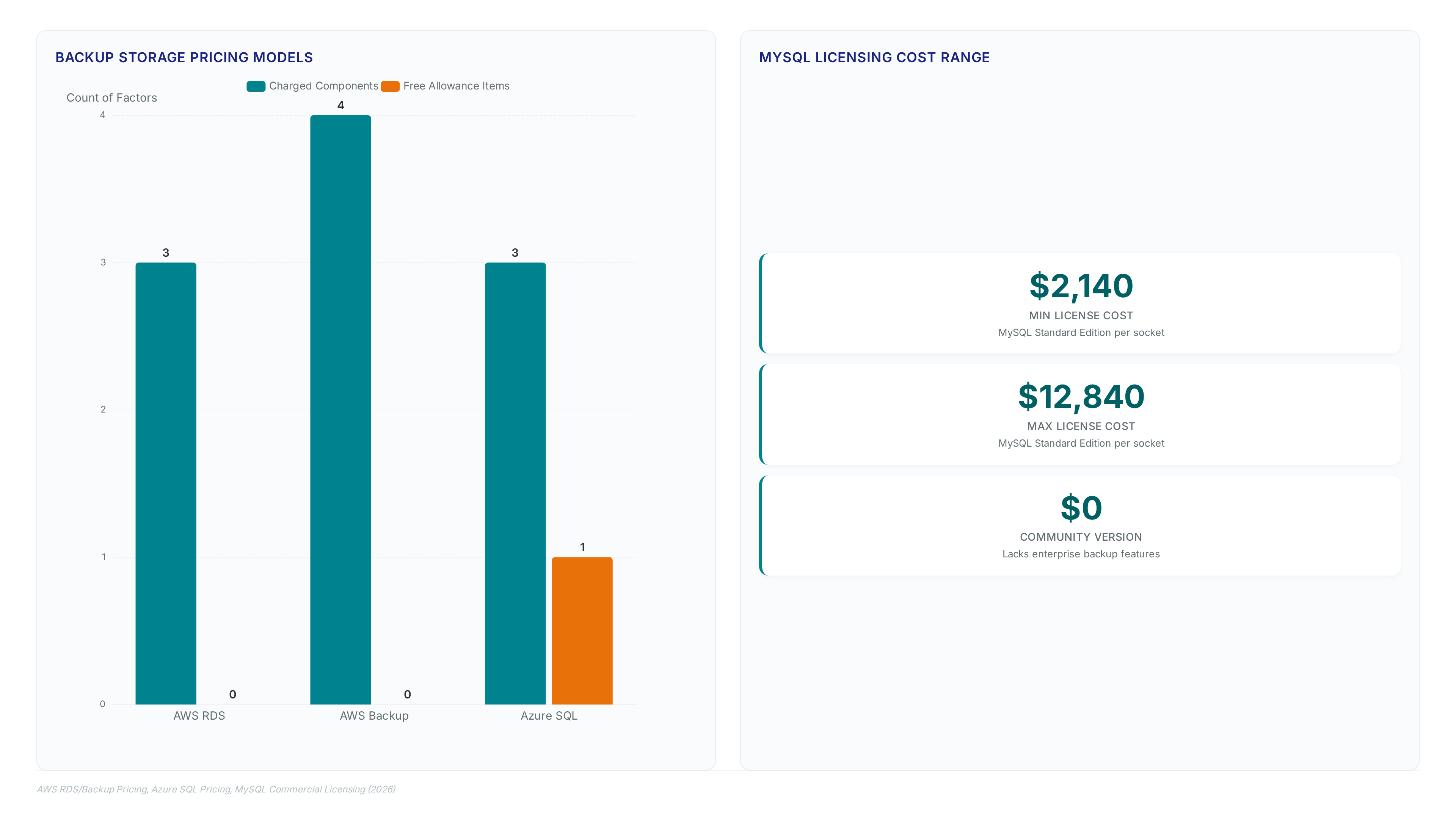
Task: Click the y-axis tick label 4
Action: point(102,115)
